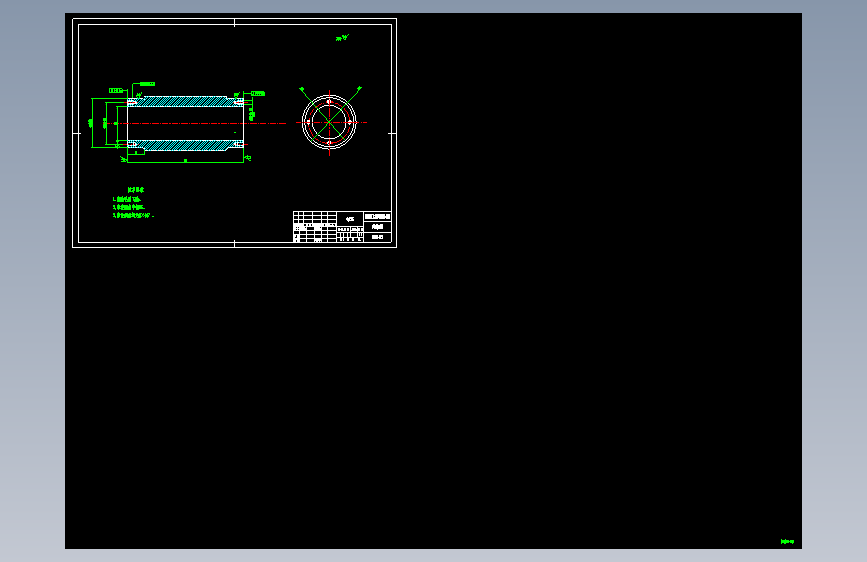This screenshot has height=562, width=867.
Task: Click the small green text at canvas bottom-right corner
Action: pos(787,542)
